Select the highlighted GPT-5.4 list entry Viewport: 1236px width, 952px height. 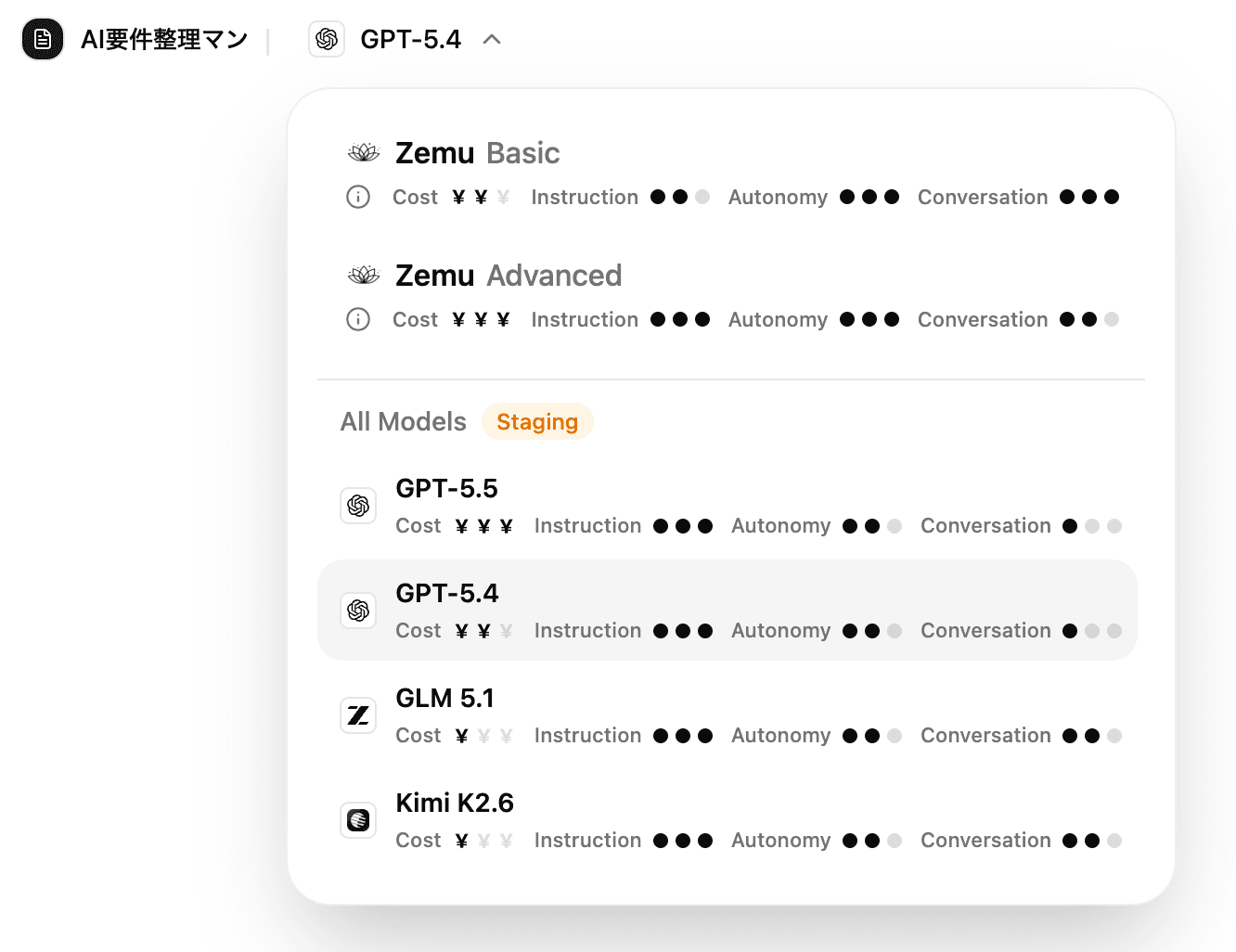pos(447,594)
